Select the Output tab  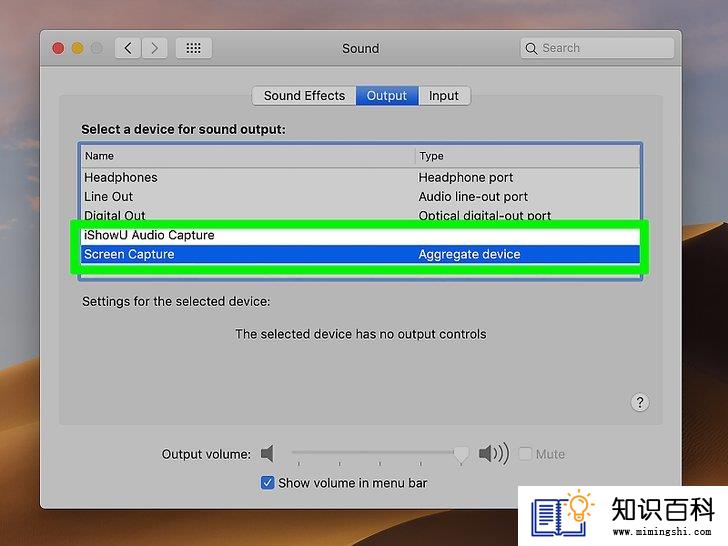[x=387, y=96]
